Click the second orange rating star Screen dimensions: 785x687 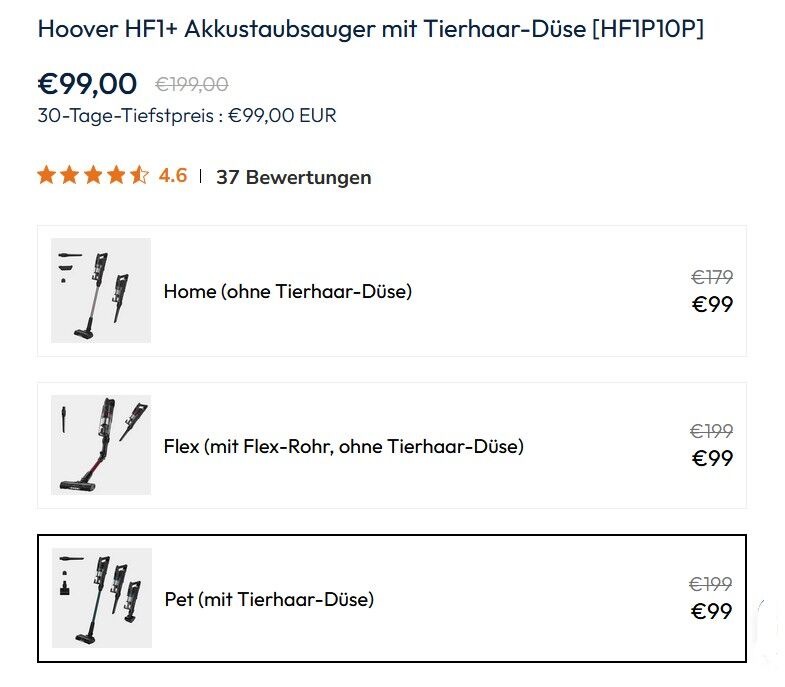pyautogui.click(x=69, y=176)
